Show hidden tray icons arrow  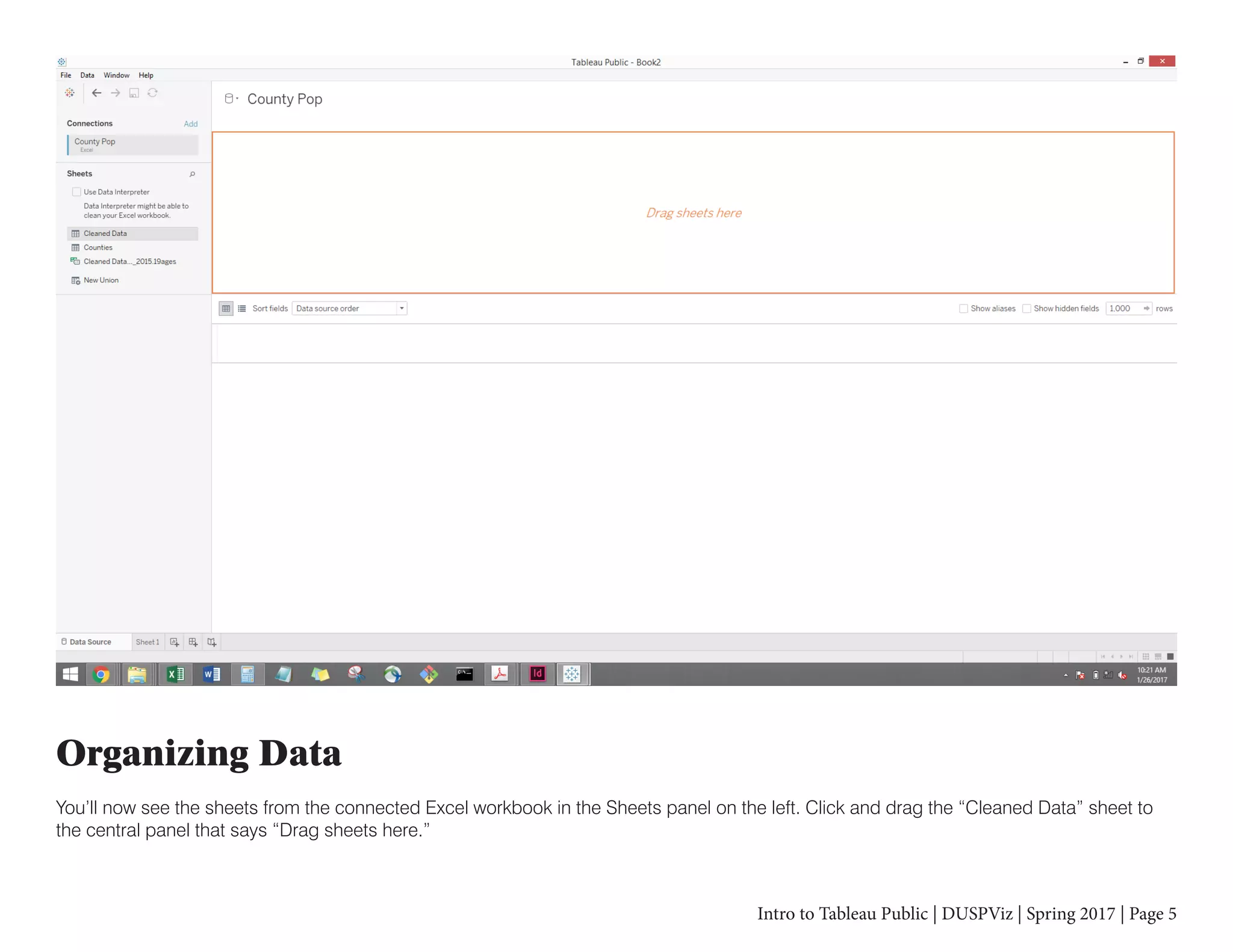coord(1066,675)
